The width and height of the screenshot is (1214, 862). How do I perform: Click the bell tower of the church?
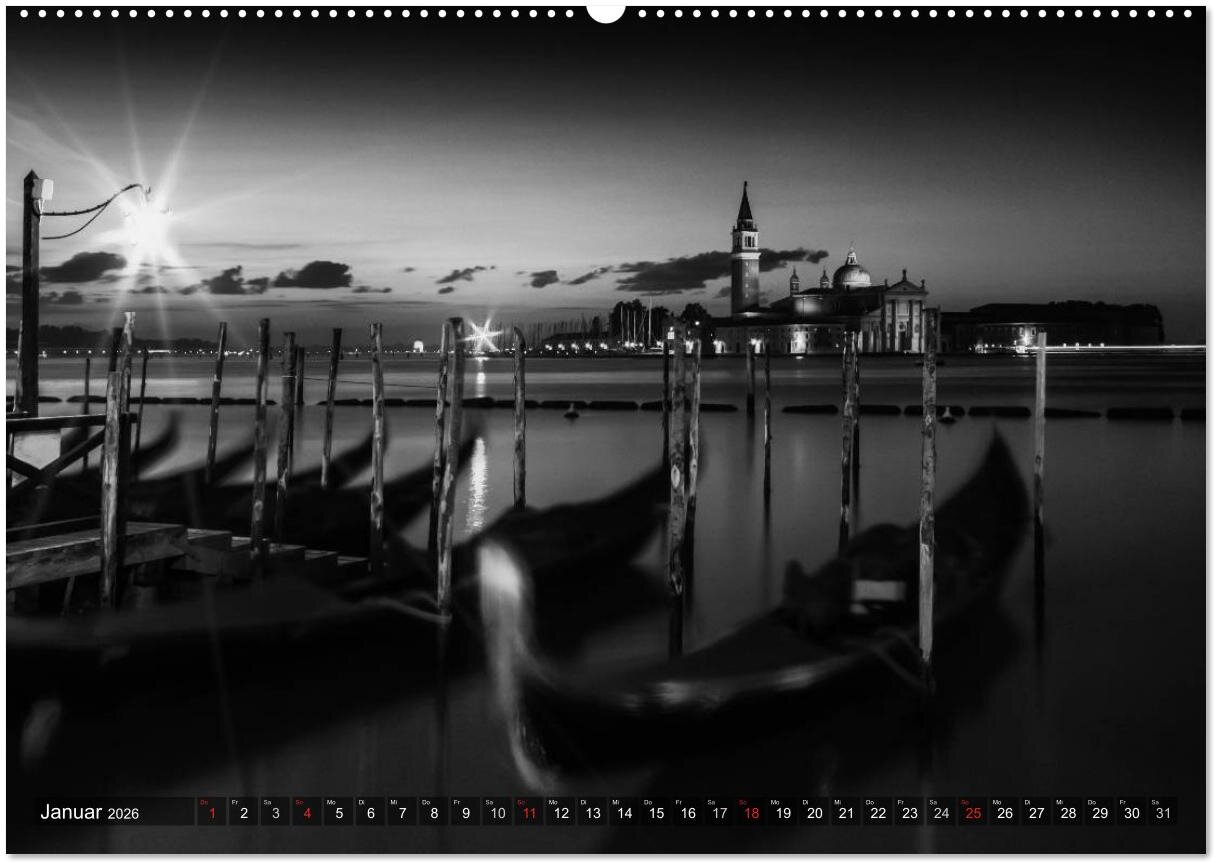744,255
